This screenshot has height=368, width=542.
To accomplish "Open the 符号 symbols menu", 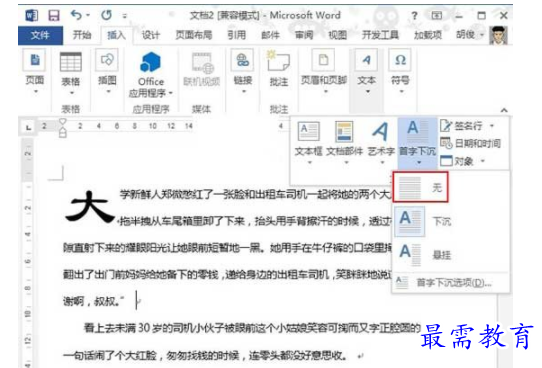I will [400, 72].
